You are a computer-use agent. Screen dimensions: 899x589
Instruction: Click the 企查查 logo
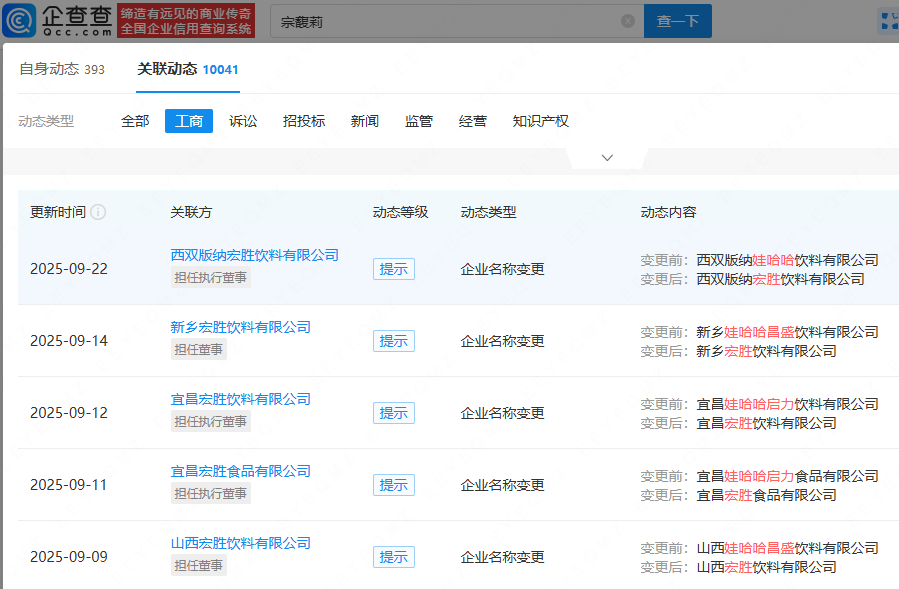[x=60, y=20]
